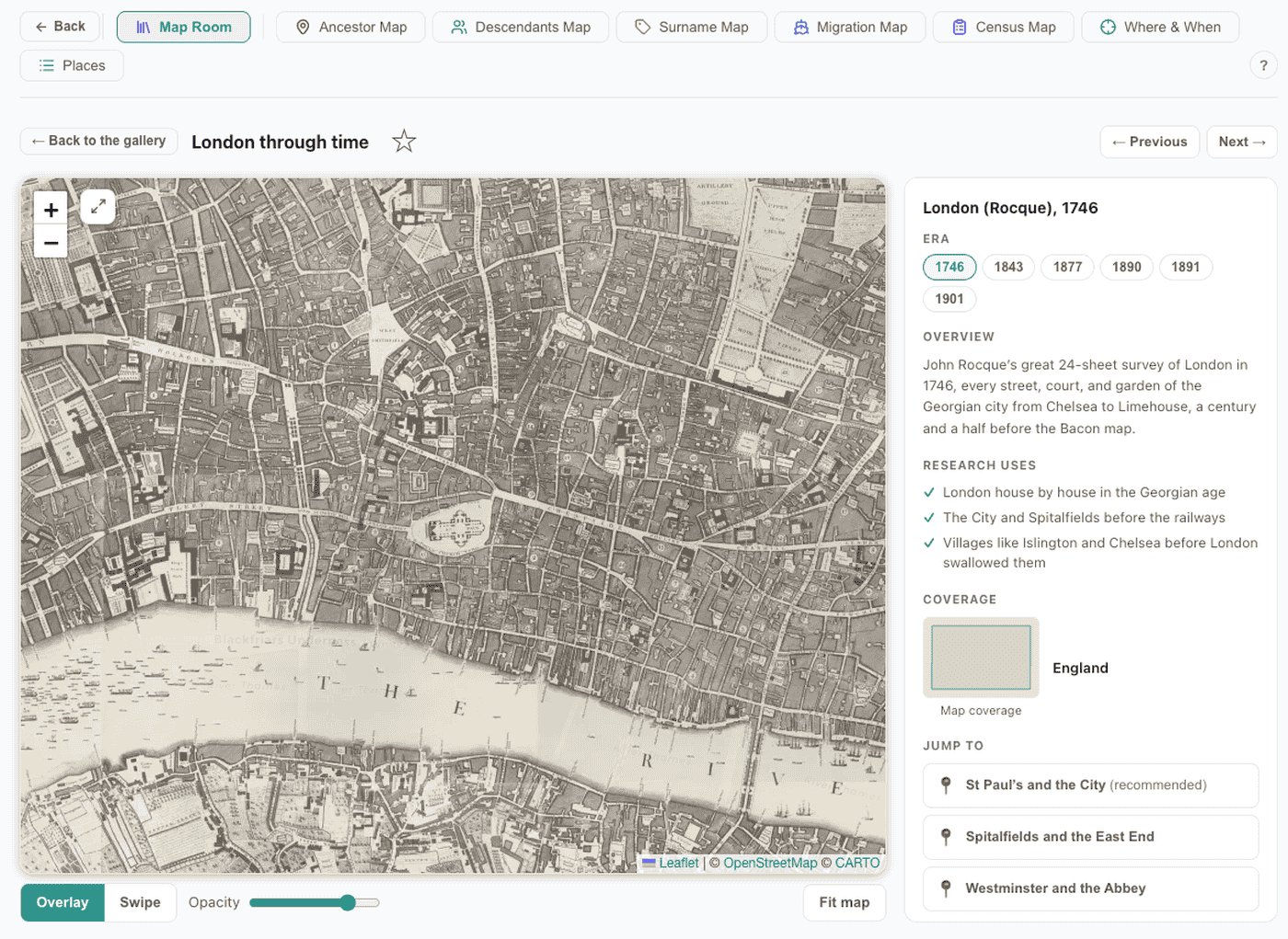Screen dimensions: 1288x939
Task: Select the 1901 era
Action: tap(949, 299)
